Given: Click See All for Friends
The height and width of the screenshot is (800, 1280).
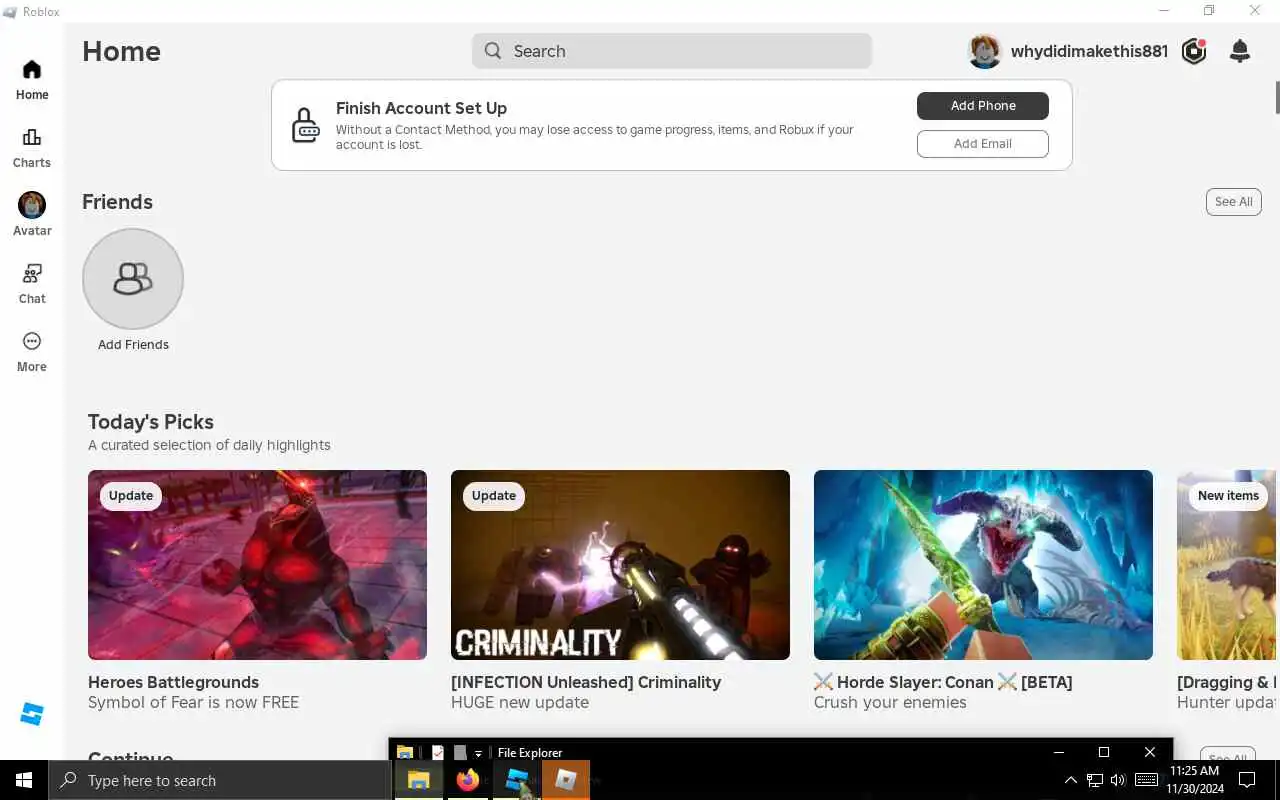Looking at the screenshot, I should [x=1233, y=202].
